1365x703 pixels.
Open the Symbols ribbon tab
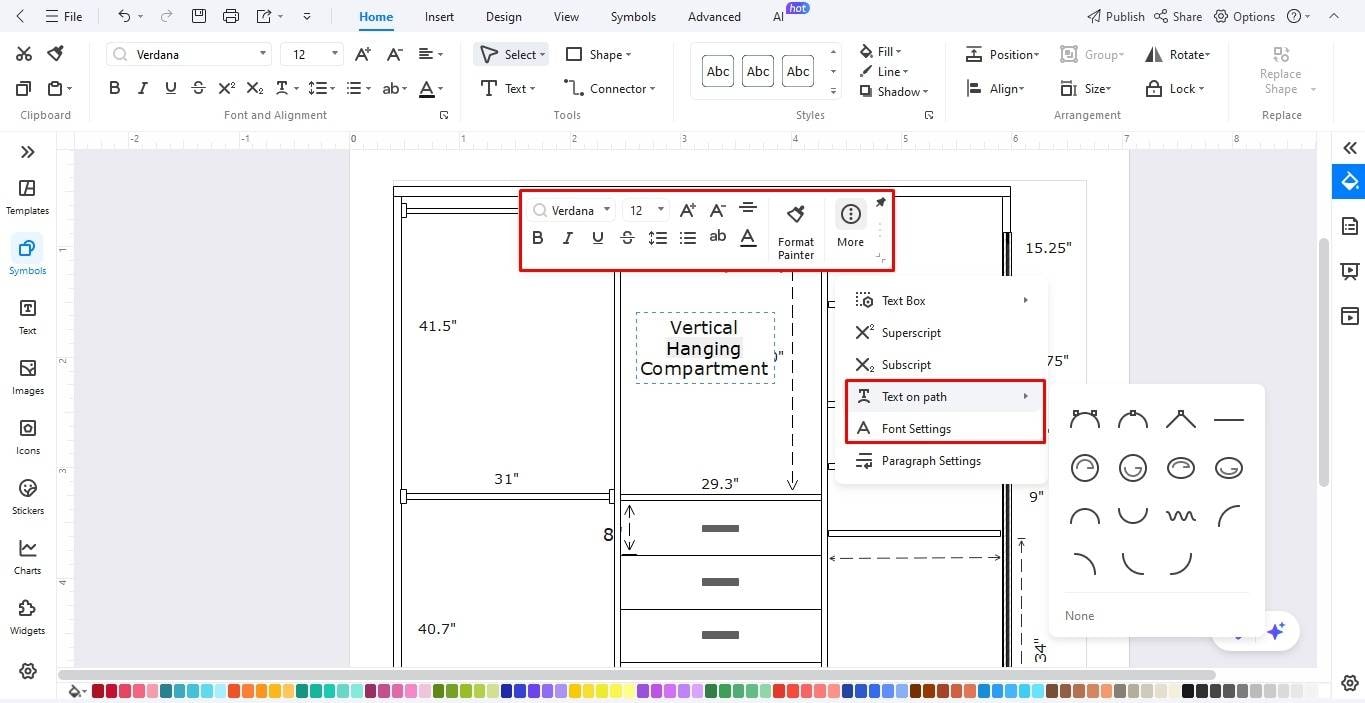[x=633, y=16]
